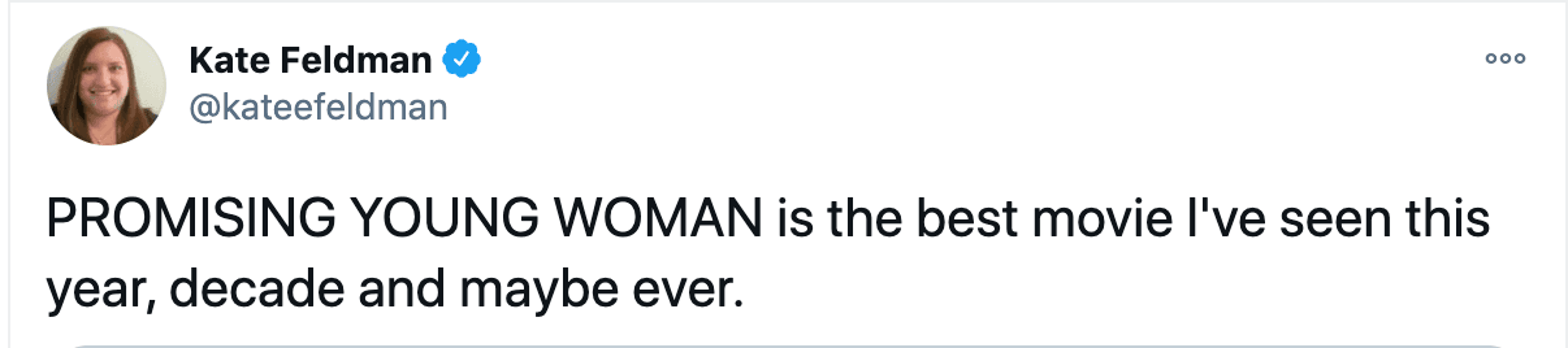The width and height of the screenshot is (1568, 348).
Task: Click the word "is" after WOMAN
Action: tap(795, 218)
